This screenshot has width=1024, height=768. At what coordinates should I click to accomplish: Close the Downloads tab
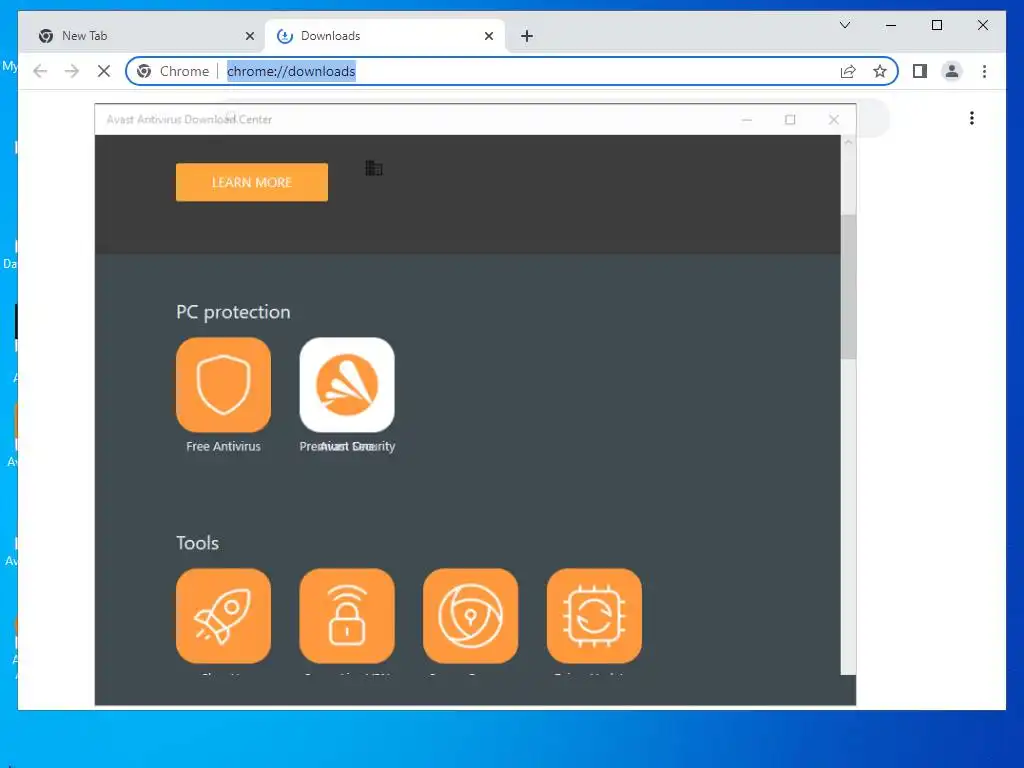(488, 36)
